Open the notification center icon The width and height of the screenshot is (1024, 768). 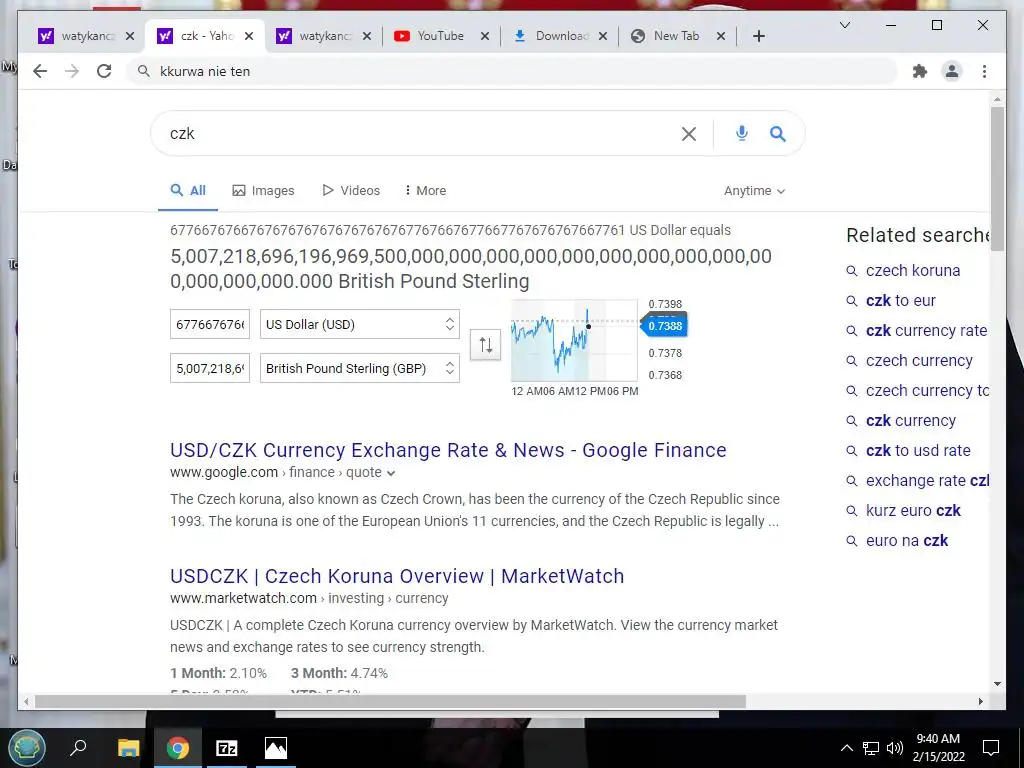[991, 748]
